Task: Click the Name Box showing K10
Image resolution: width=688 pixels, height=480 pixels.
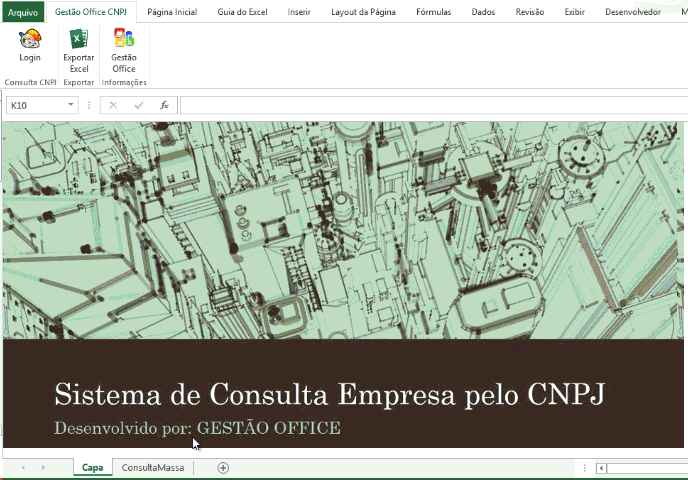Action: coord(42,105)
